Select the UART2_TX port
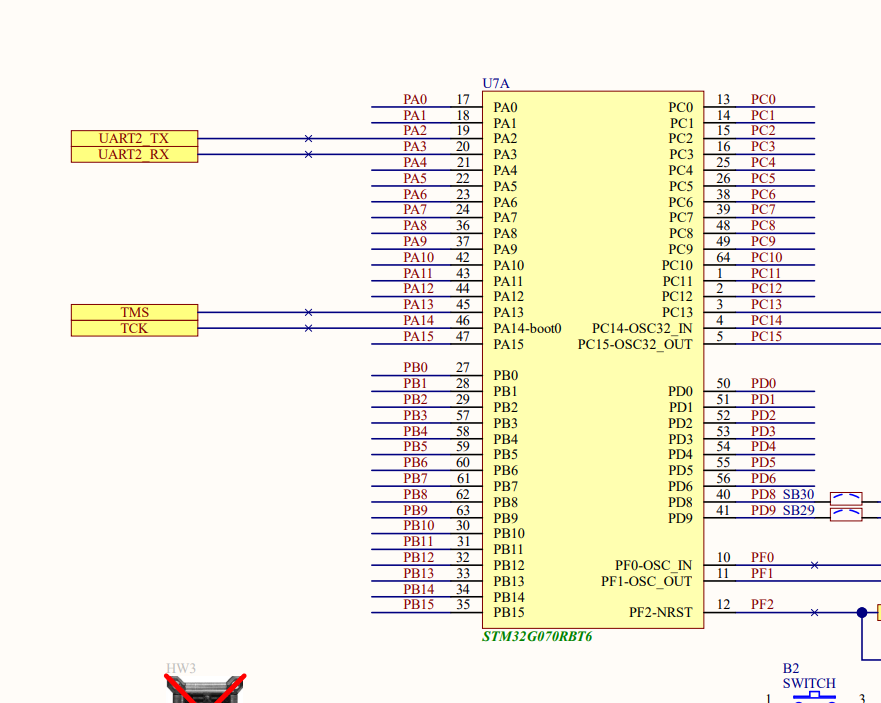Image resolution: width=881 pixels, height=703 pixels. [134, 138]
